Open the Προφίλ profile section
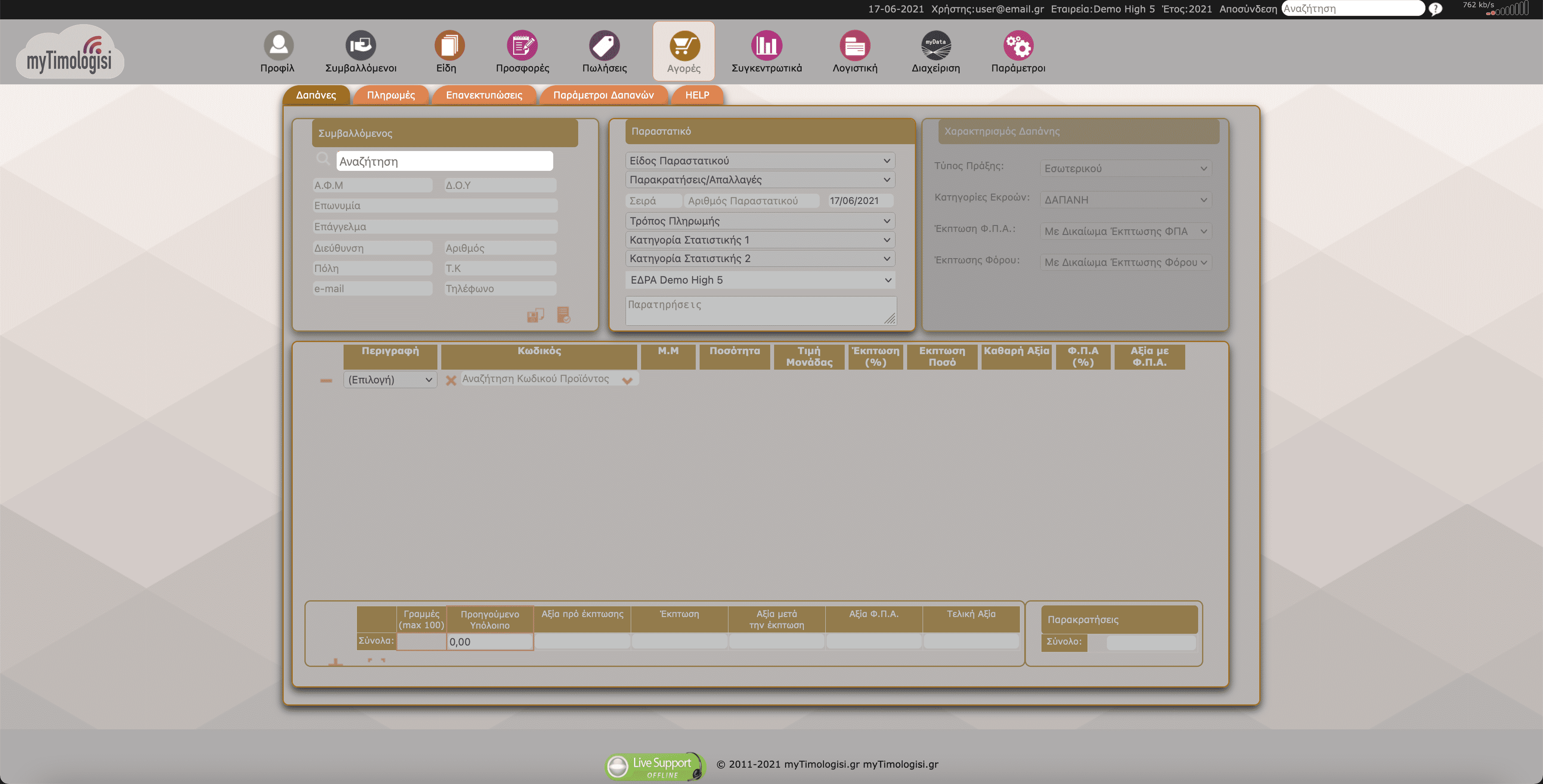This screenshot has height=784, width=1543. 278,51
